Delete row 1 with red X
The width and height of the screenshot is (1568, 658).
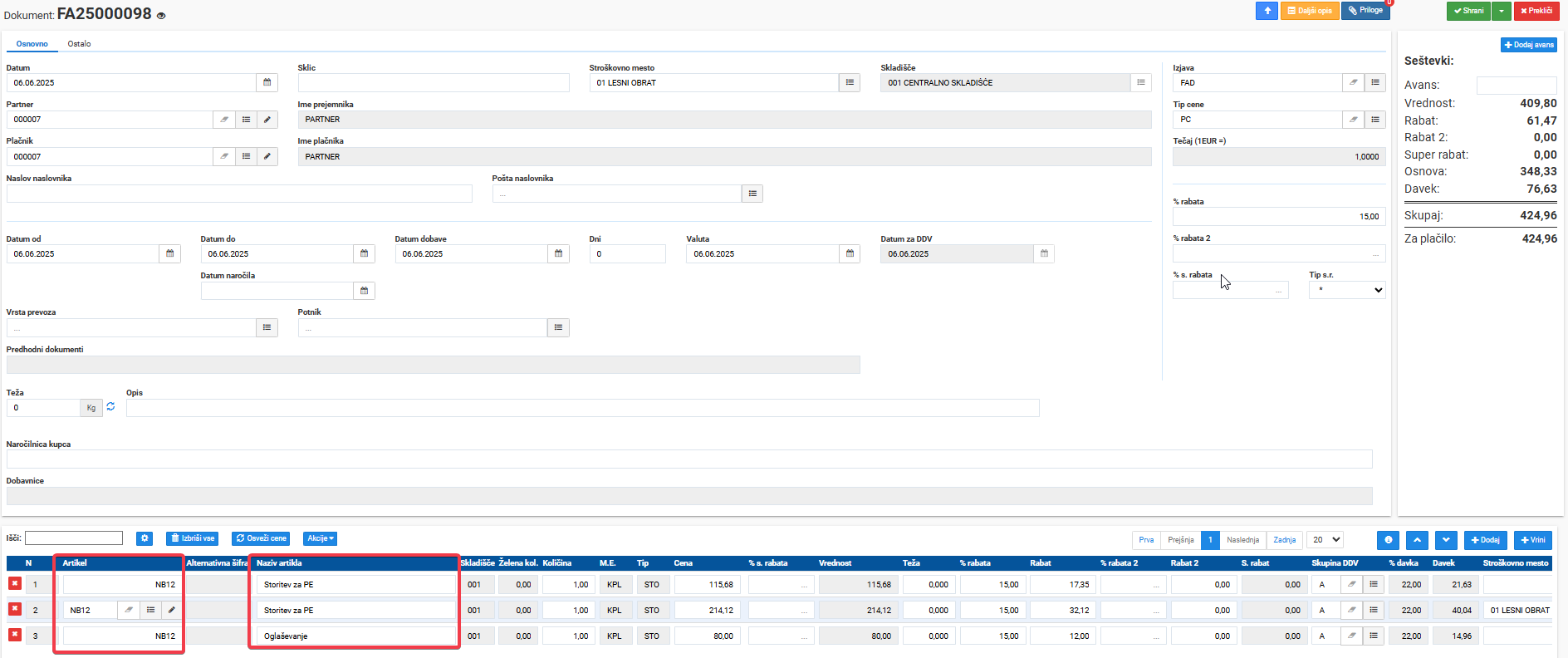[x=15, y=583]
